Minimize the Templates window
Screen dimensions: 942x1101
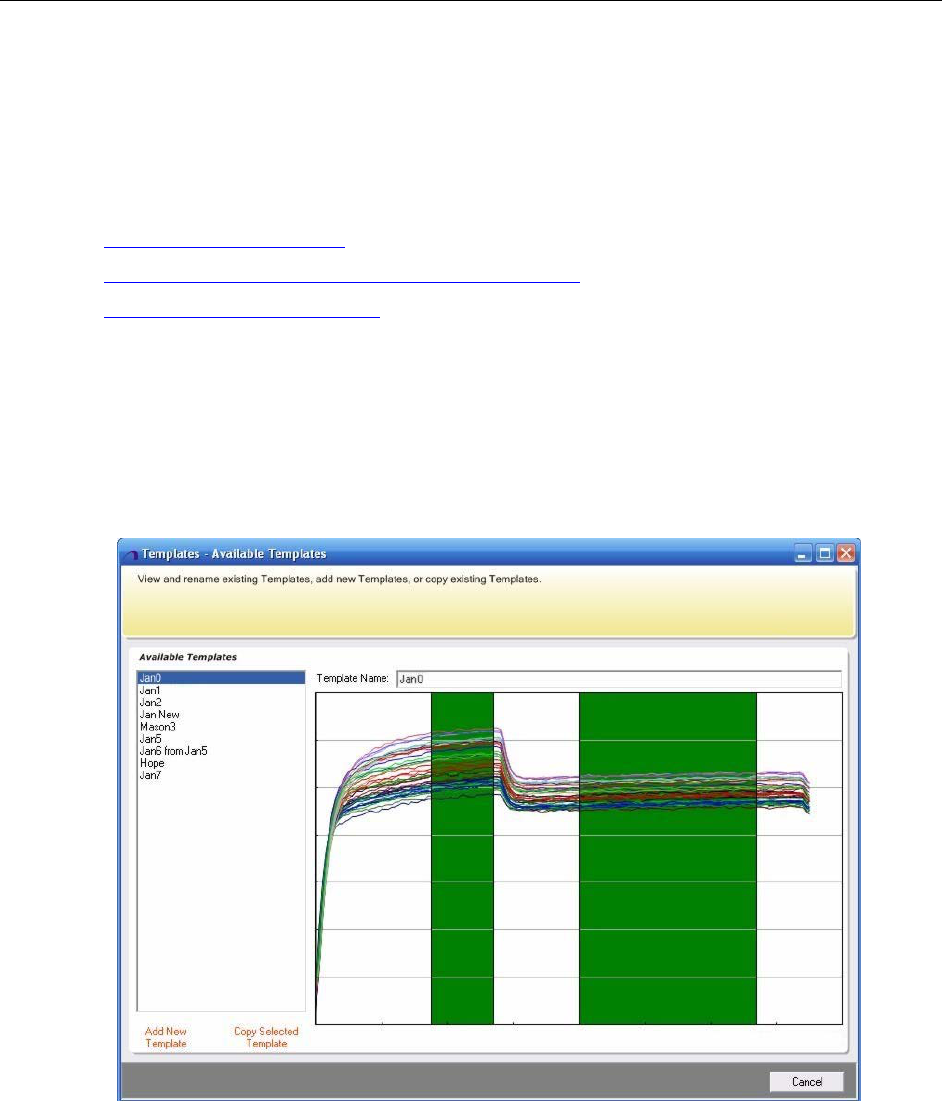coord(802,553)
